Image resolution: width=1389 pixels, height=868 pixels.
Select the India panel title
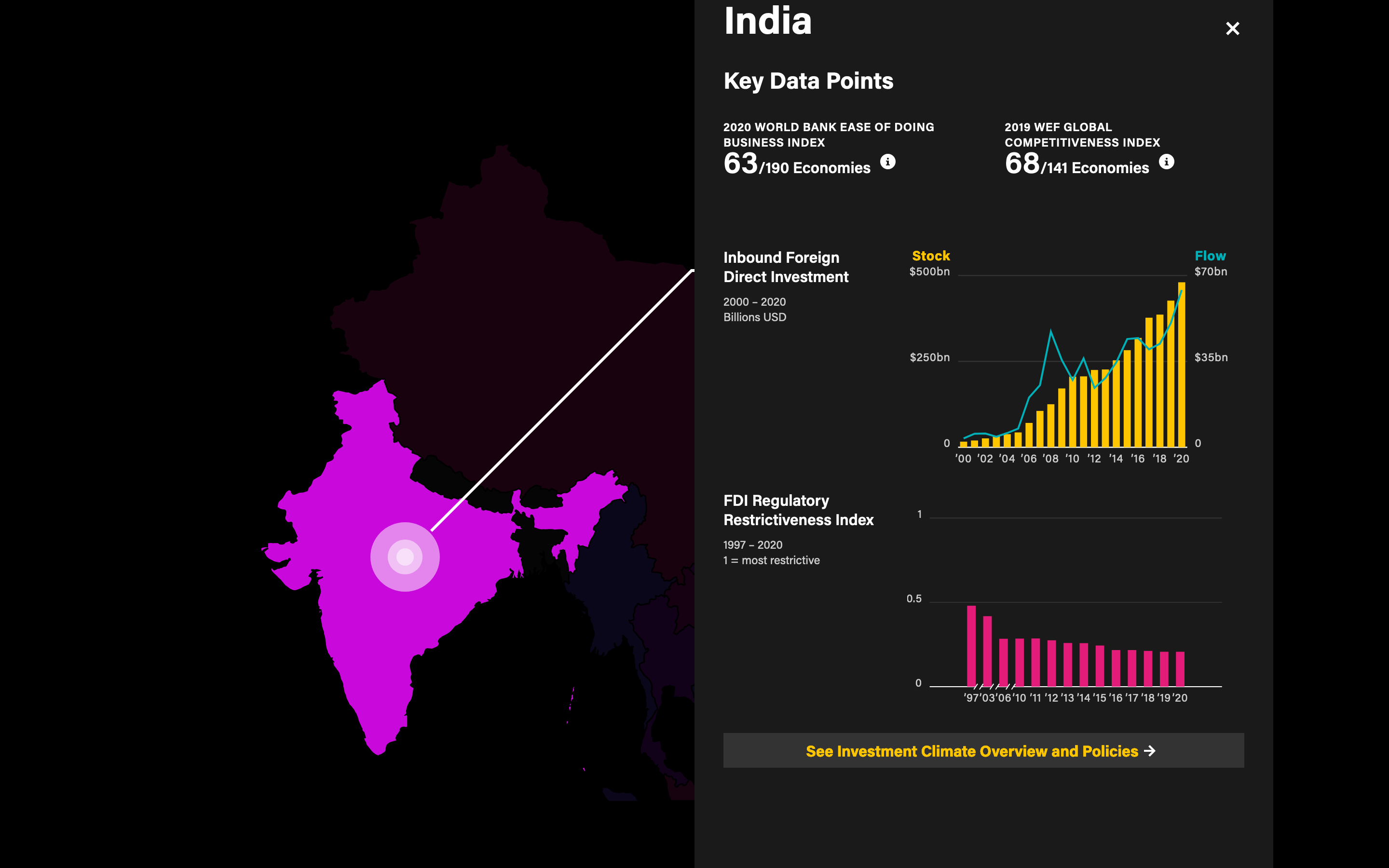[767, 22]
